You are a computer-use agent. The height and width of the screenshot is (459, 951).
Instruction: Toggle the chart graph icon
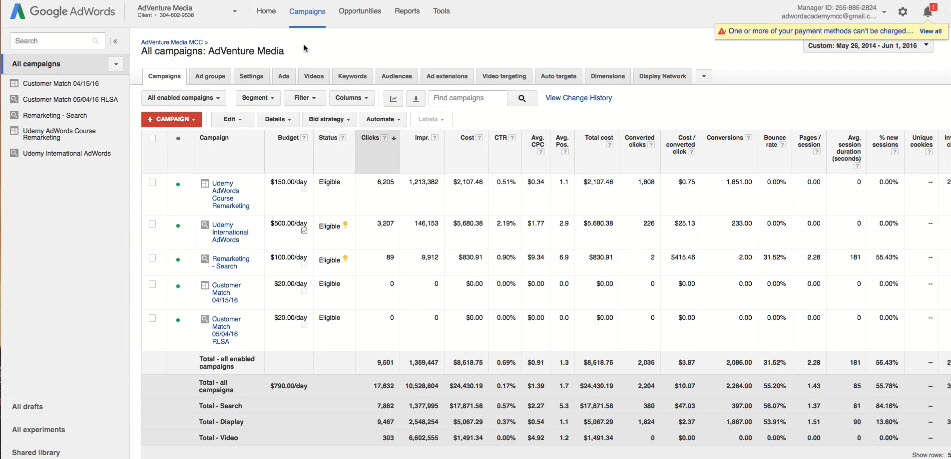[x=393, y=98]
